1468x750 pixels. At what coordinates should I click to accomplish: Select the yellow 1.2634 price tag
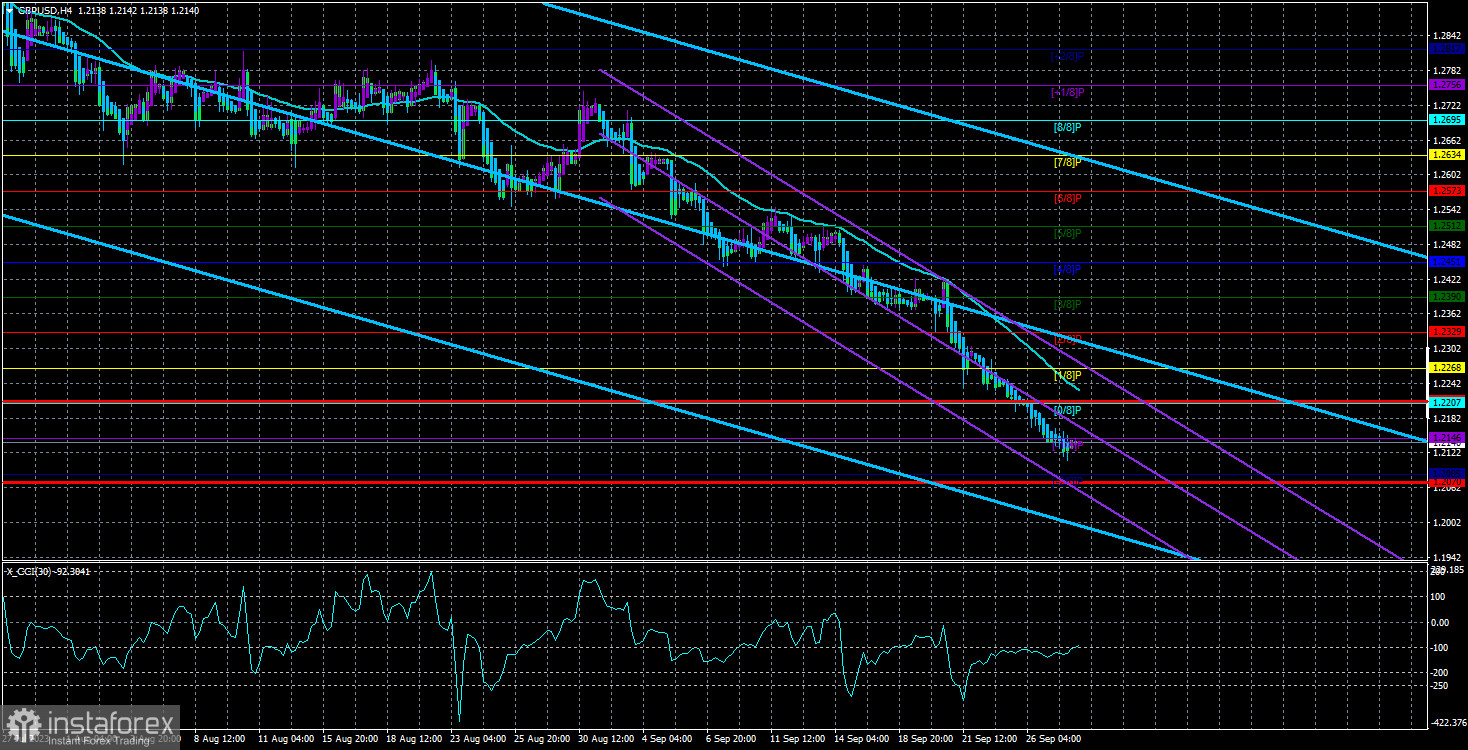point(1447,155)
